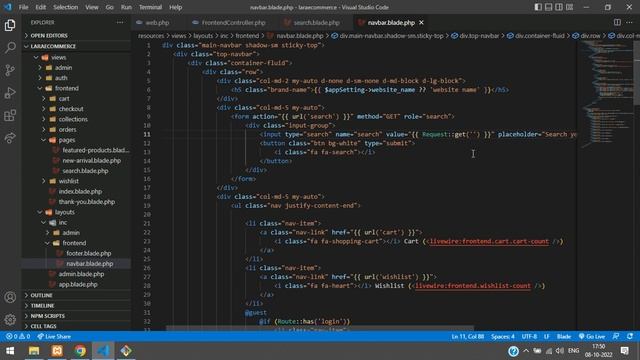The image size is (640, 360).
Task: Change encoding via UTF-8
Action: click(529, 336)
